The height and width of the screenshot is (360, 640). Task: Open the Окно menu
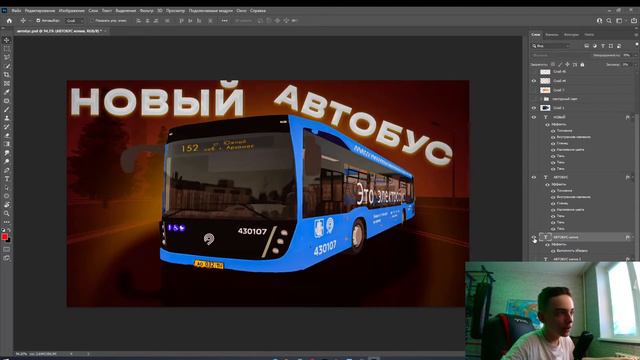(241, 11)
